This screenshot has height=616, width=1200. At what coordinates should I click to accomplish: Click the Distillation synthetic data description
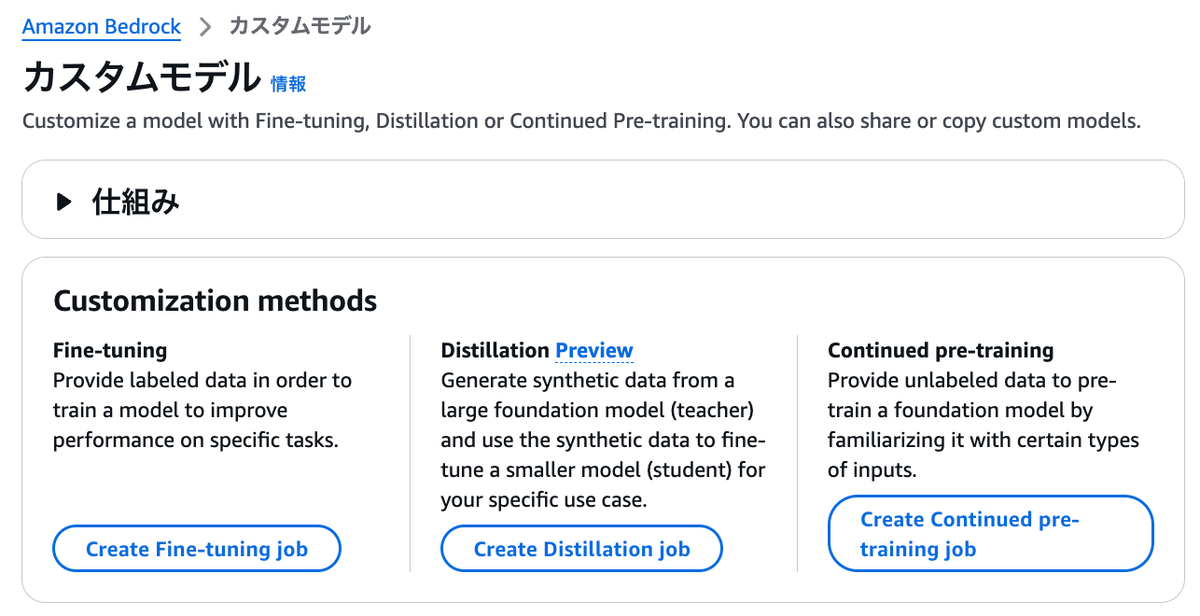pyautogui.click(x=602, y=440)
